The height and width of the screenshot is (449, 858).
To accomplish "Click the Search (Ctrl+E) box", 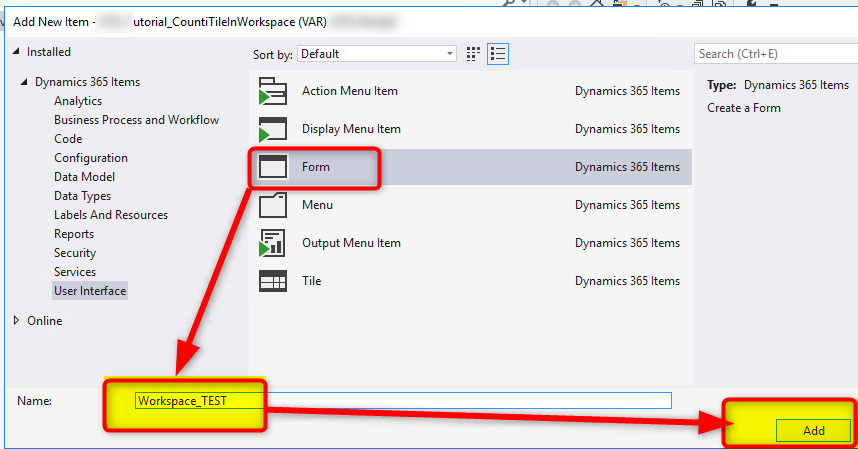I will (x=774, y=53).
